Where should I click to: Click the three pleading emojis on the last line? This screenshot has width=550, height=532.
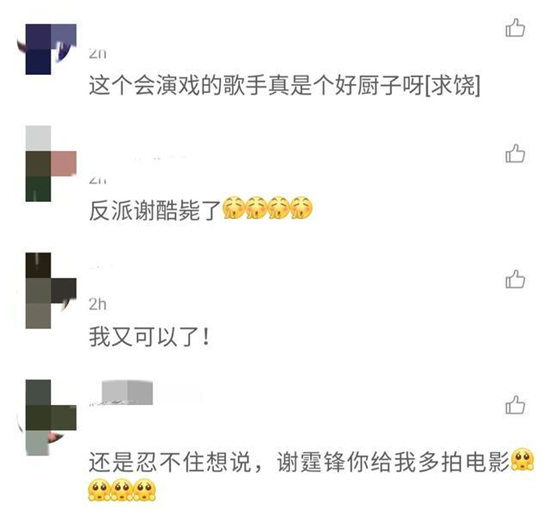click(122, 490)
